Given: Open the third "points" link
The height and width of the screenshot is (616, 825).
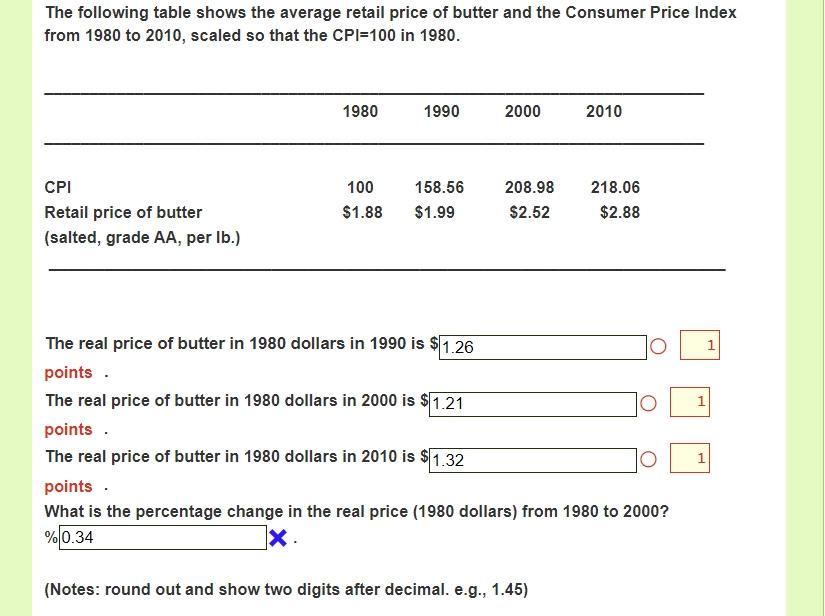Looking at the screenshot, I should coord(67,486).
